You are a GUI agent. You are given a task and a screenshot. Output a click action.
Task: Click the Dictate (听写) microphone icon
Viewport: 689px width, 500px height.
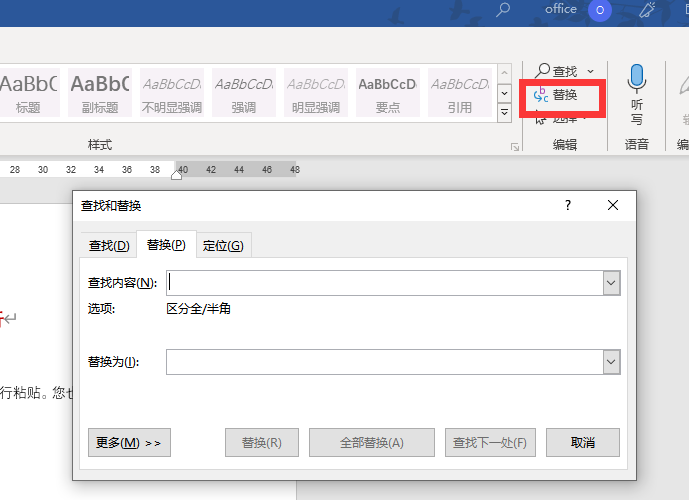point(636,79)
